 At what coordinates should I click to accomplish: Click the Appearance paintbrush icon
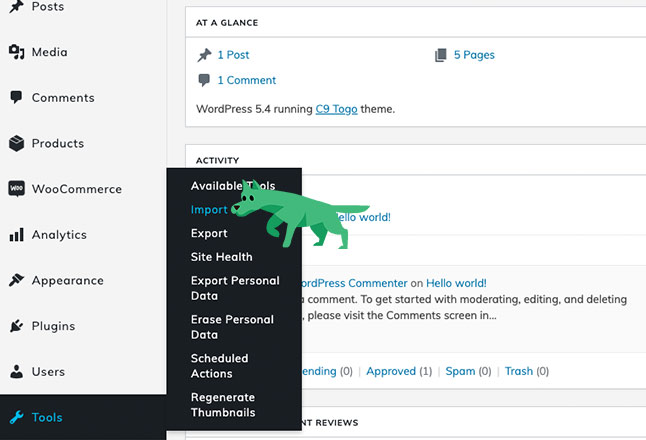(16, 280)
